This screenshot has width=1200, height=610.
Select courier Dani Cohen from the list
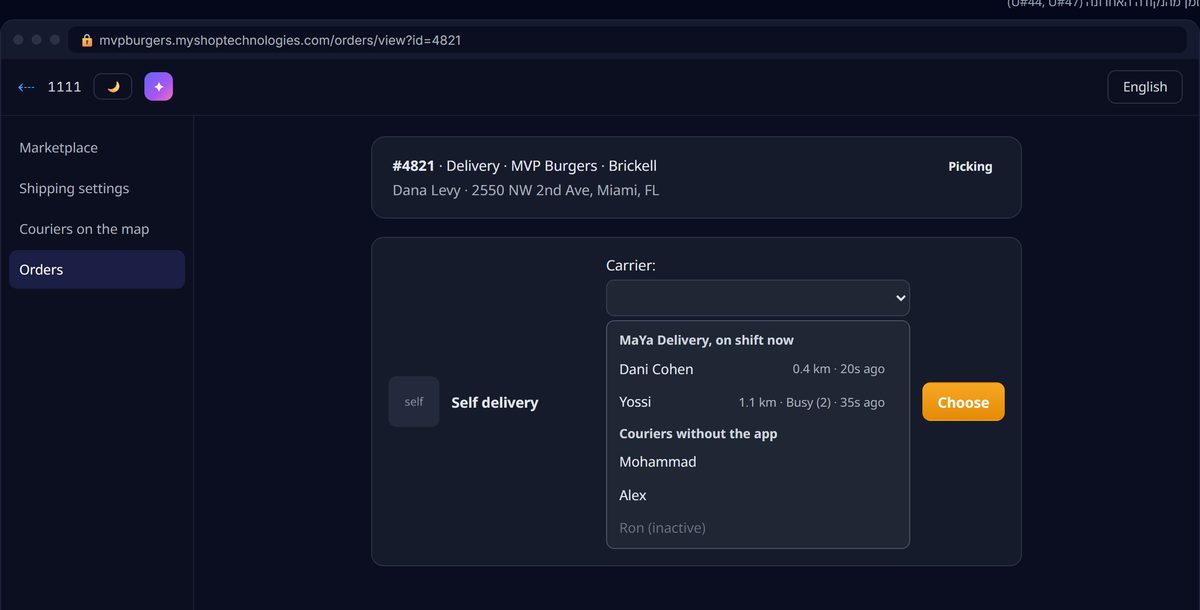(x=758, y=369)
